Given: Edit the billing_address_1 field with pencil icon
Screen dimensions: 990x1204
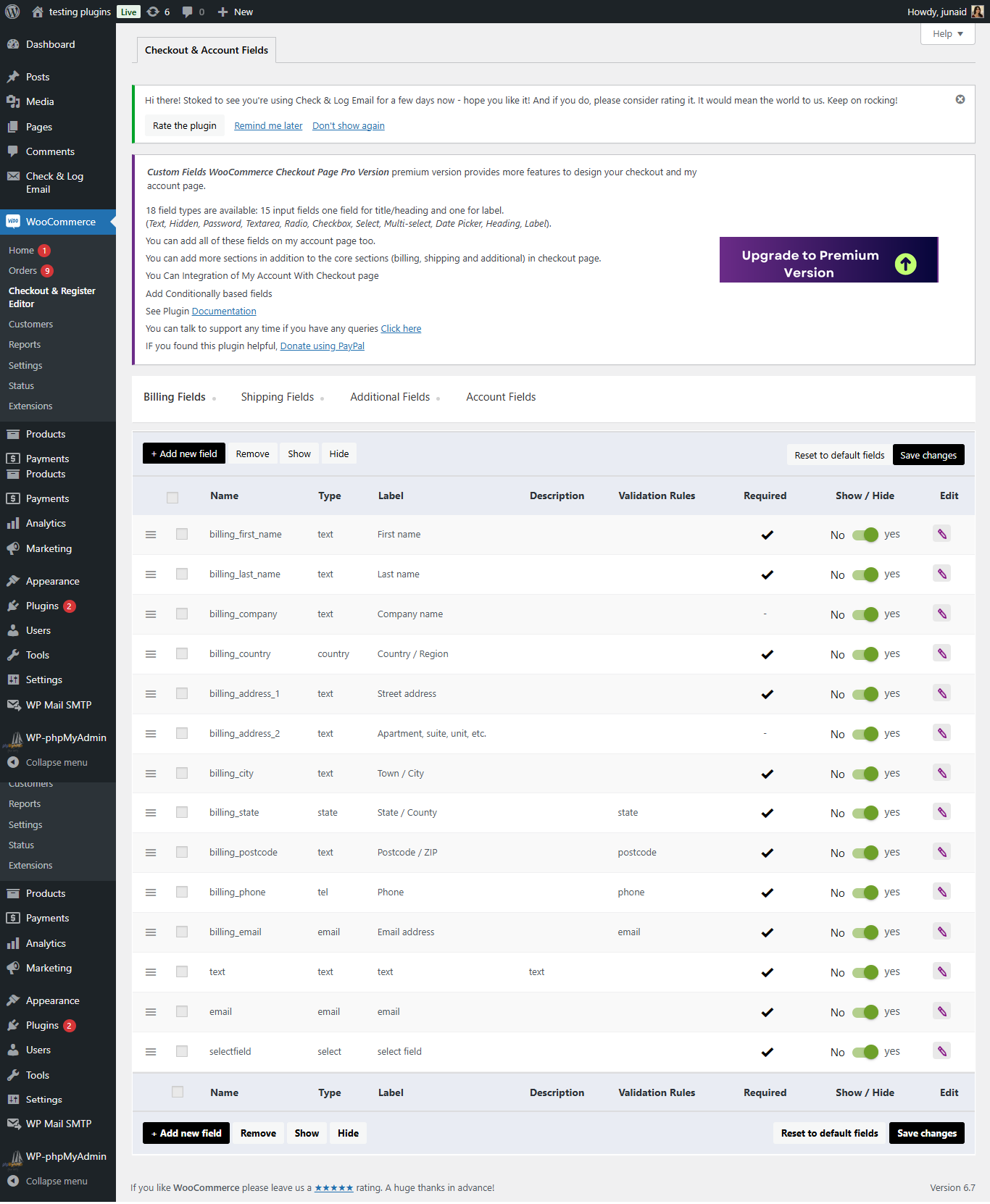Looking at the screenshot, I should (x=941, y=693).
